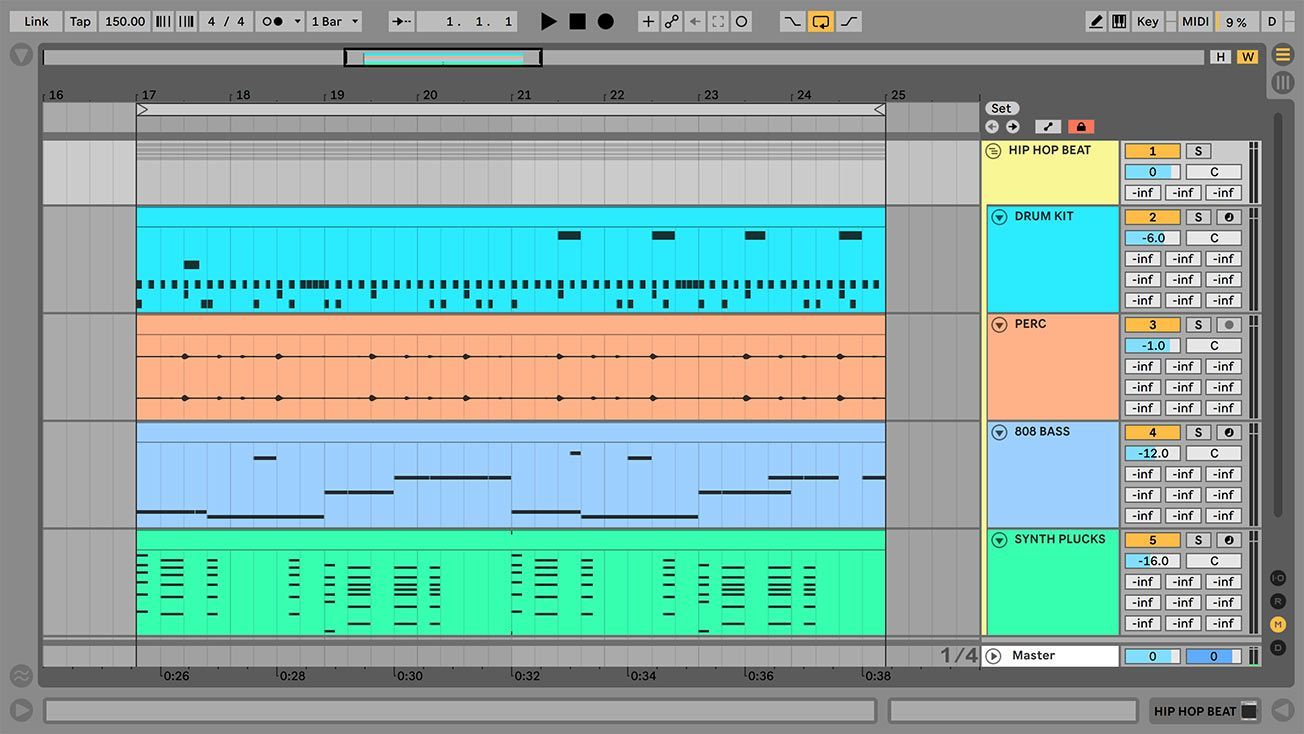Toggle the Loop switch
Screen dimensions: 1304x734
click(821, 21)
